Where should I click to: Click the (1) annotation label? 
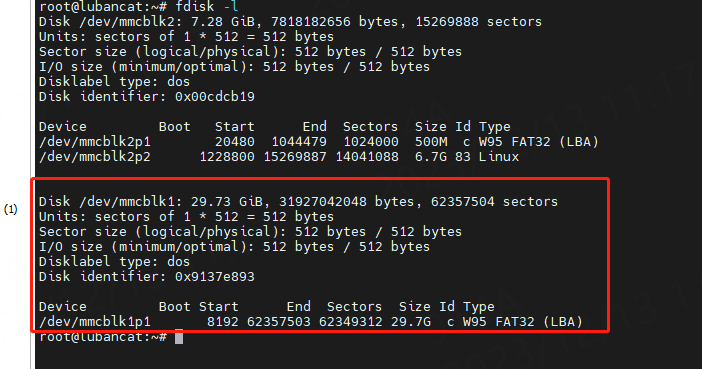click(x=11, y=209)
